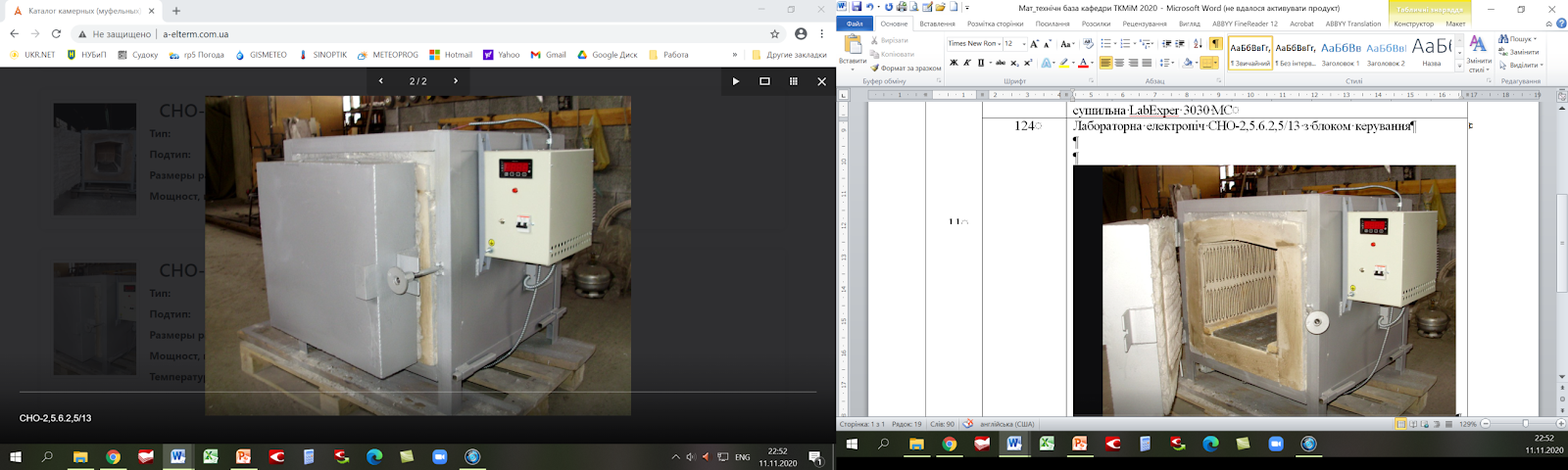Toggle fullscreen in the image lightbox
This screenshot has height=470, width=1568.
pyautogui.click(x=764, y=81)
